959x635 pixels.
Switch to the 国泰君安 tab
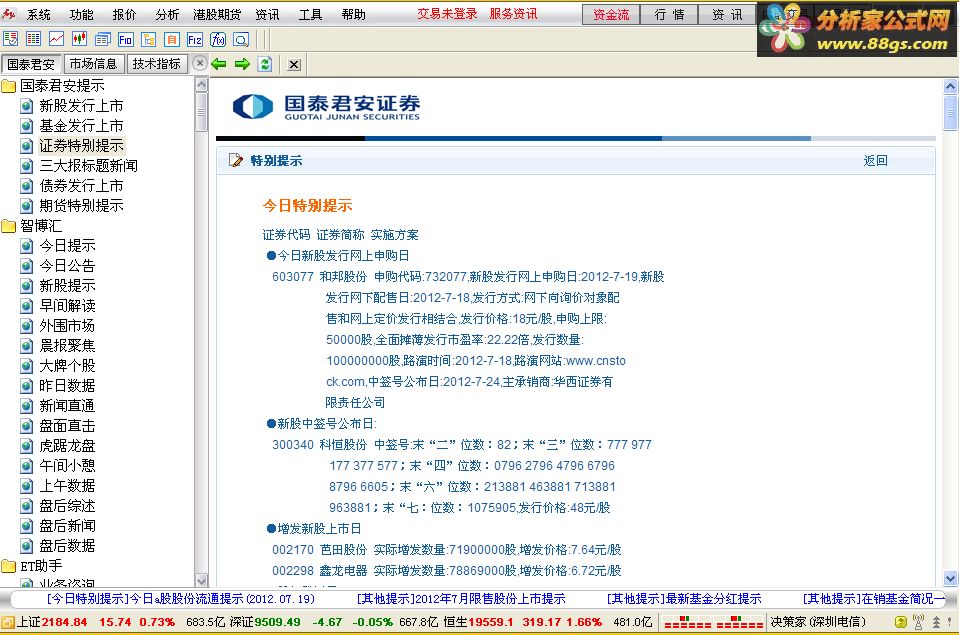31,64
